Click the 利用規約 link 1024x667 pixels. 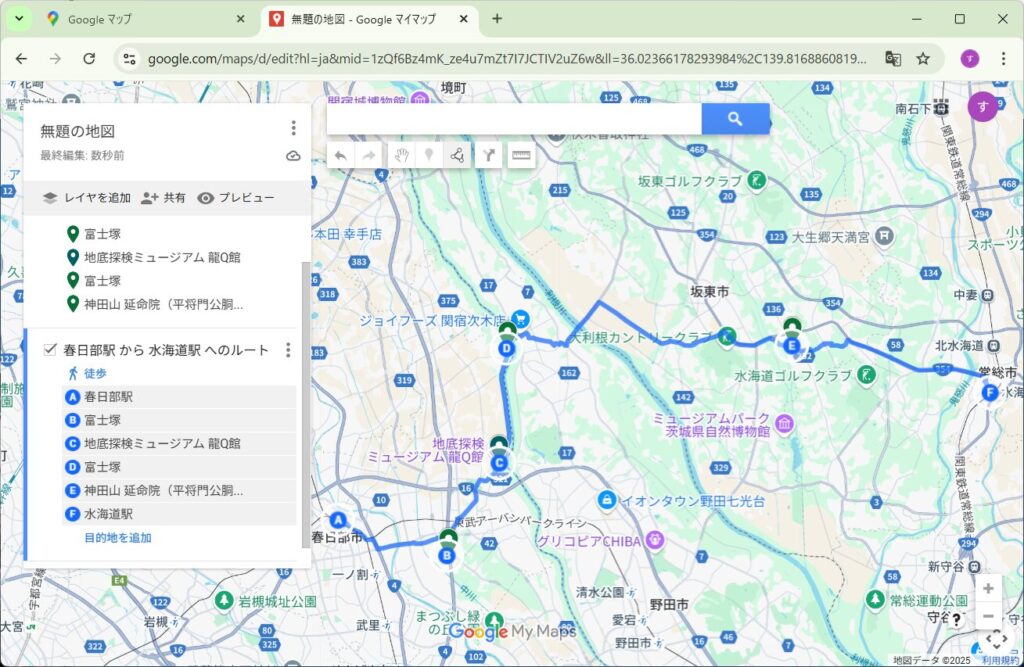click(x=999, y=660)
